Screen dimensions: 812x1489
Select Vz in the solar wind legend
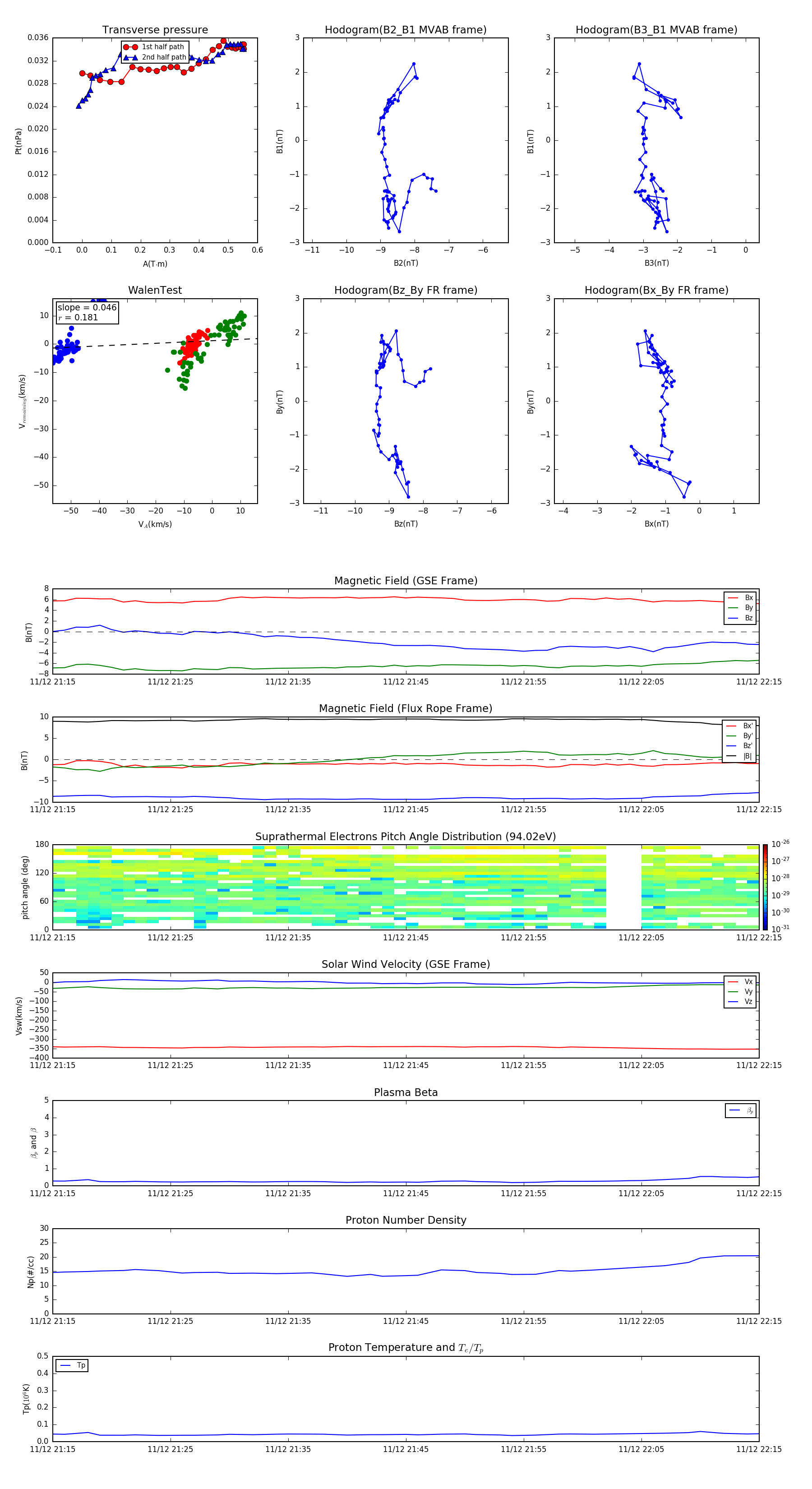(x=740, y=1001)
